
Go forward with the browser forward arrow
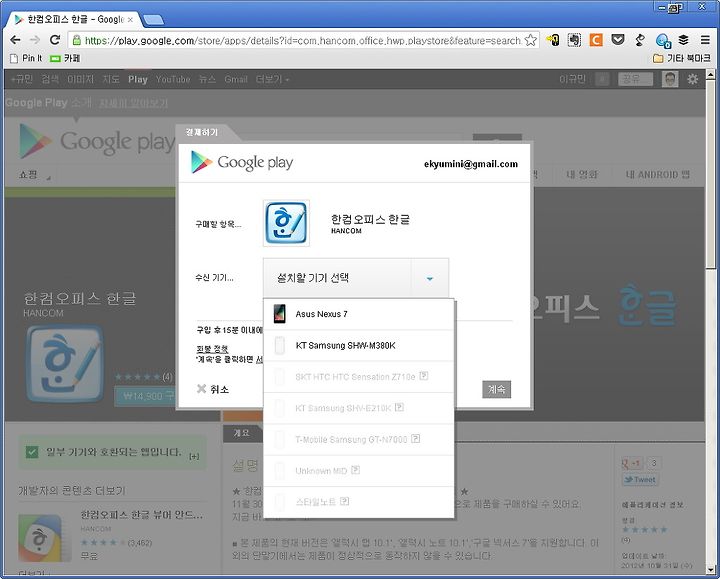35,40
